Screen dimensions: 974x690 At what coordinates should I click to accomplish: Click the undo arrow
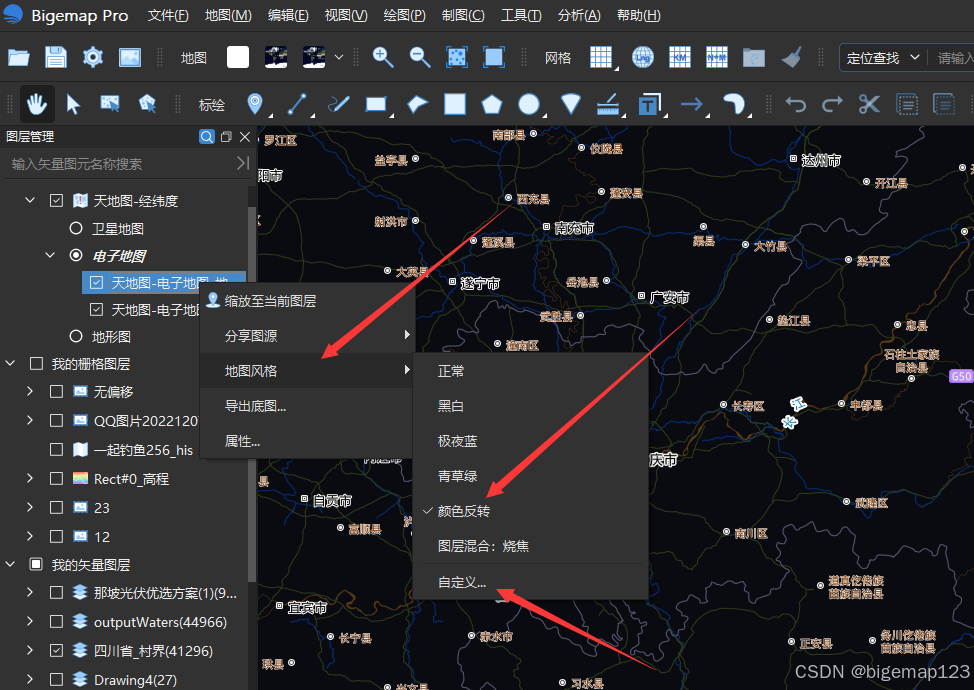pos(796,104)
